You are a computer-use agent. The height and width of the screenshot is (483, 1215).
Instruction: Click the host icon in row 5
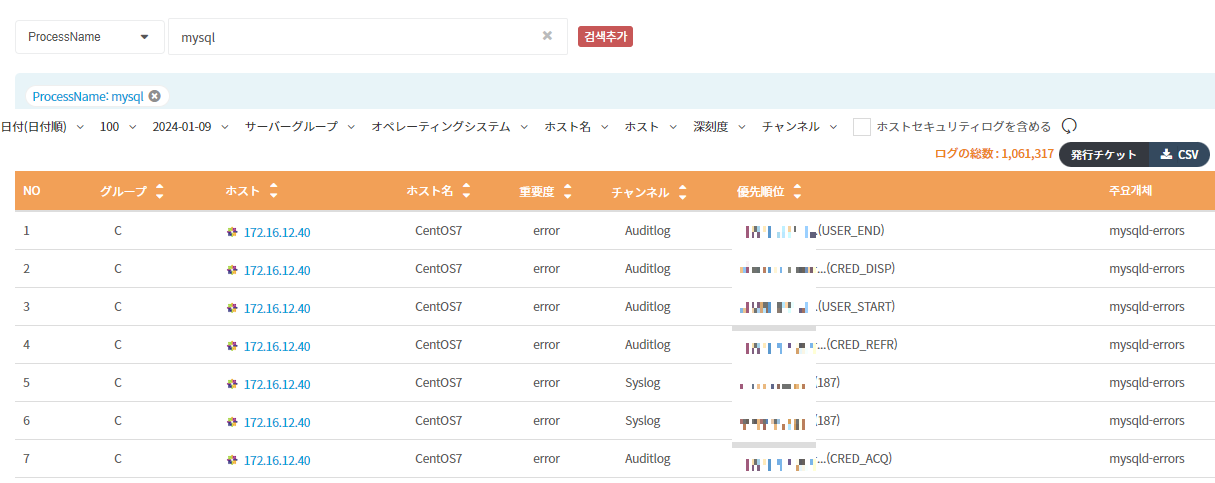click(x=232, y=383)
